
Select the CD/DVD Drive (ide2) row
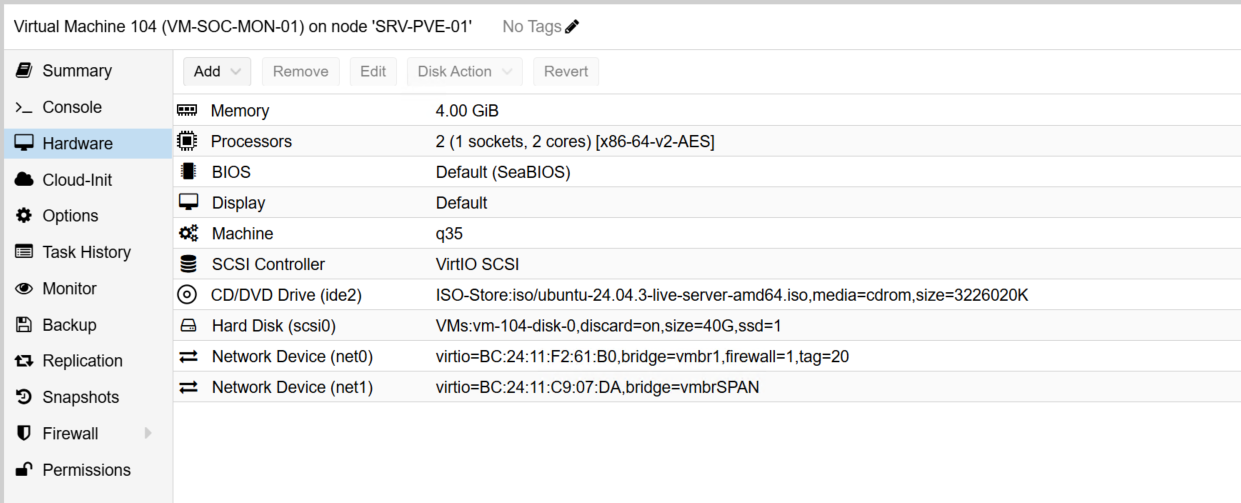click(286, 295)
